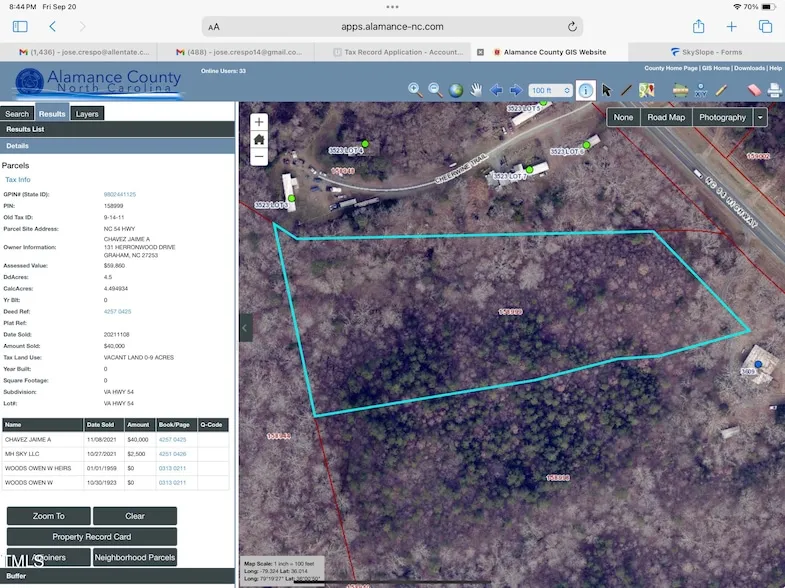Screen dimensions: 785x588
Task: Select the zoom out magnifier tool
Action: tap(435, 90)
